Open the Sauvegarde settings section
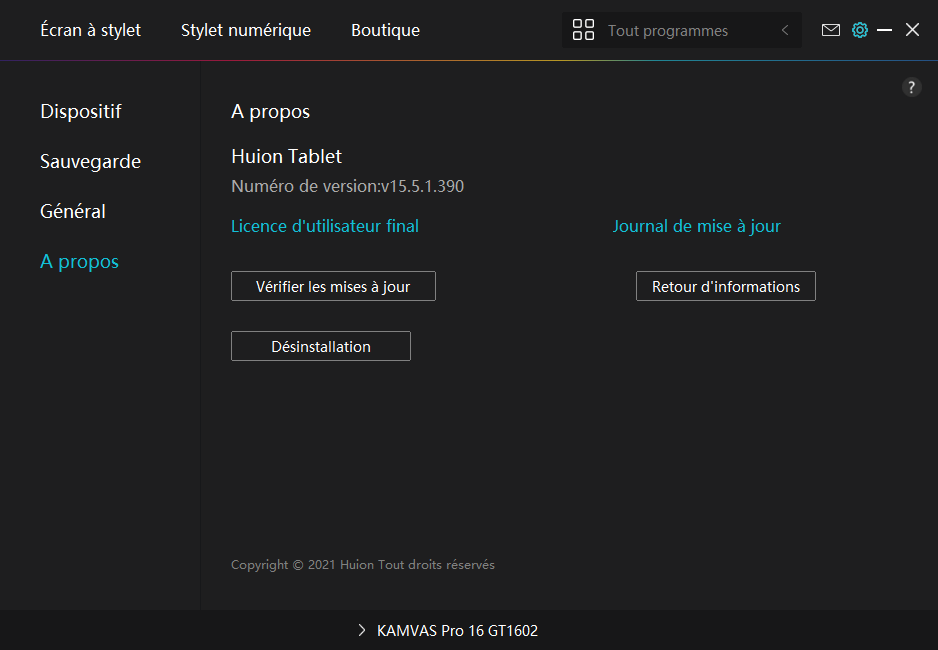 point(90,161)
